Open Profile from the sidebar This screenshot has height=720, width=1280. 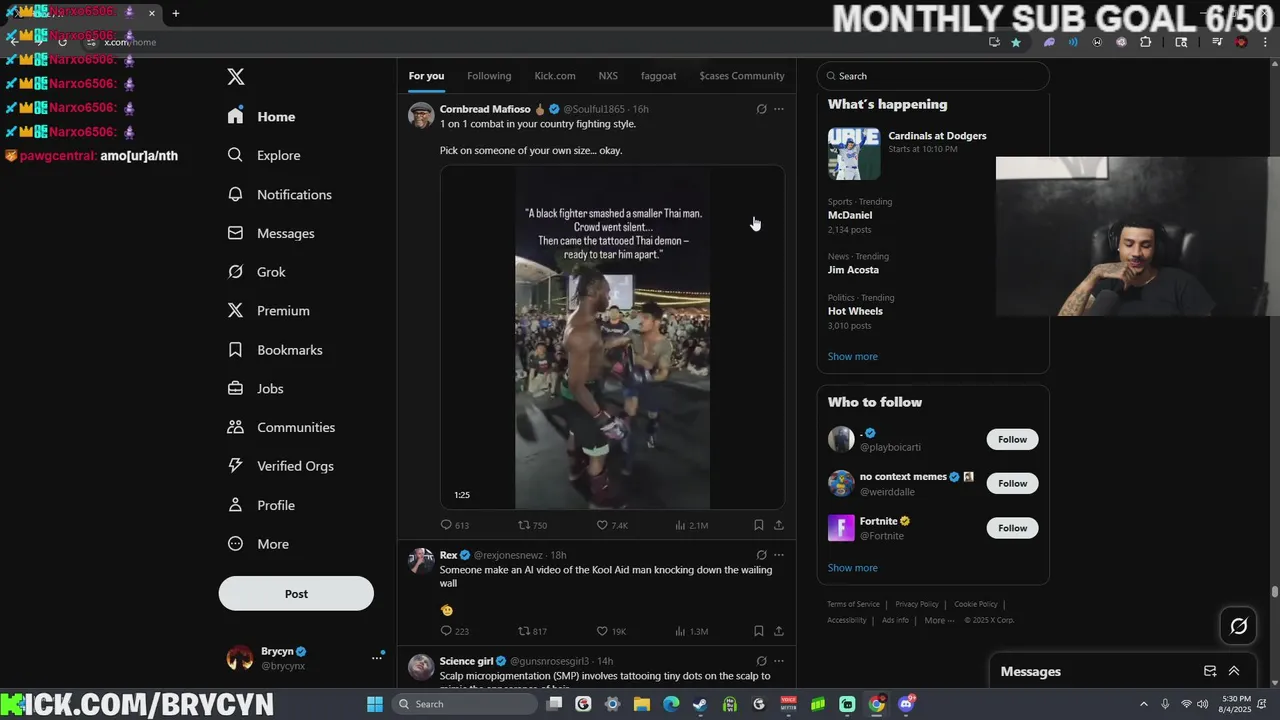[x=261, y=505]
